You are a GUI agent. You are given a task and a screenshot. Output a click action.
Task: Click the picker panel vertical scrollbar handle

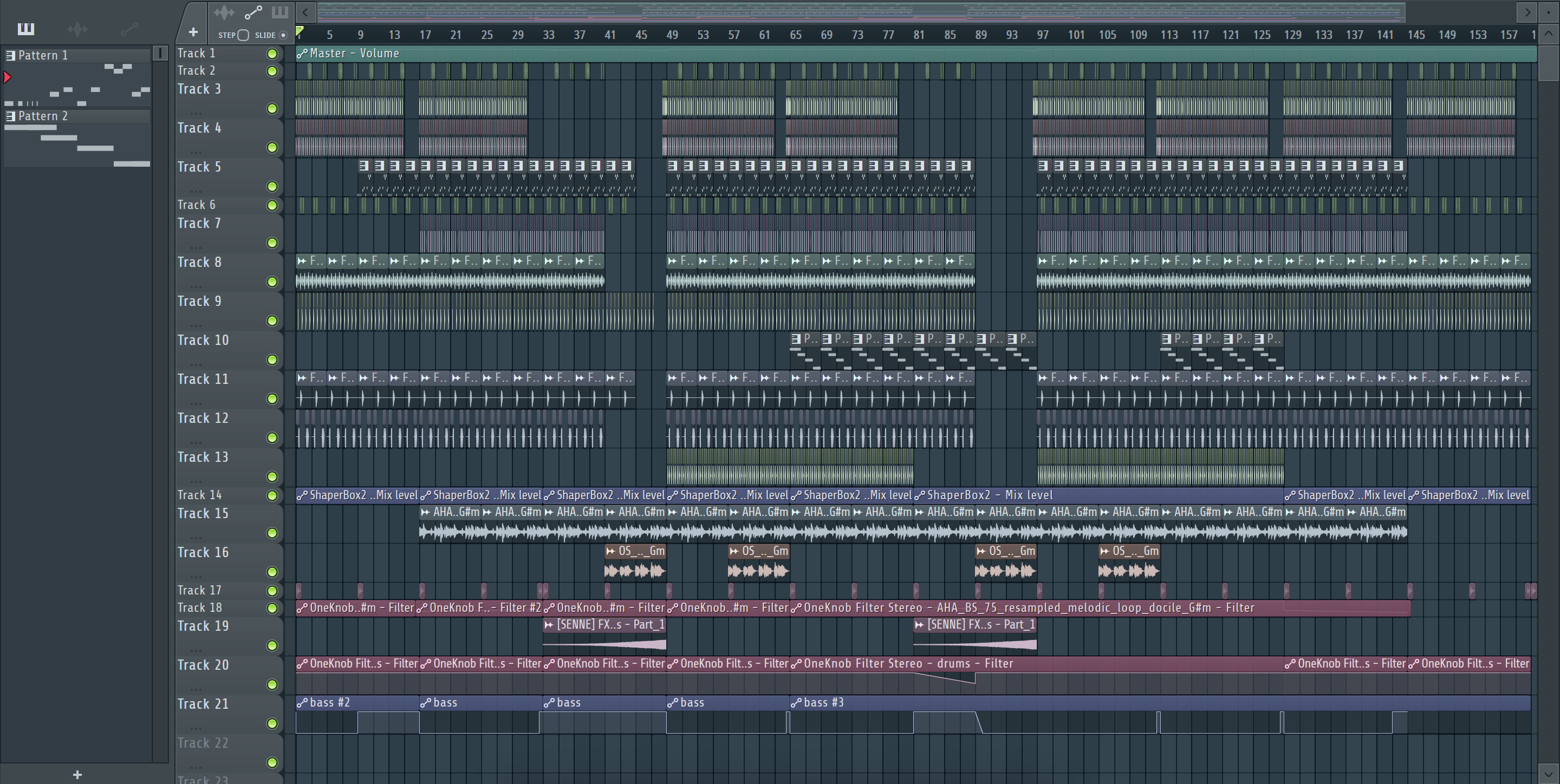pyautogui.click(x=160, y=53)
